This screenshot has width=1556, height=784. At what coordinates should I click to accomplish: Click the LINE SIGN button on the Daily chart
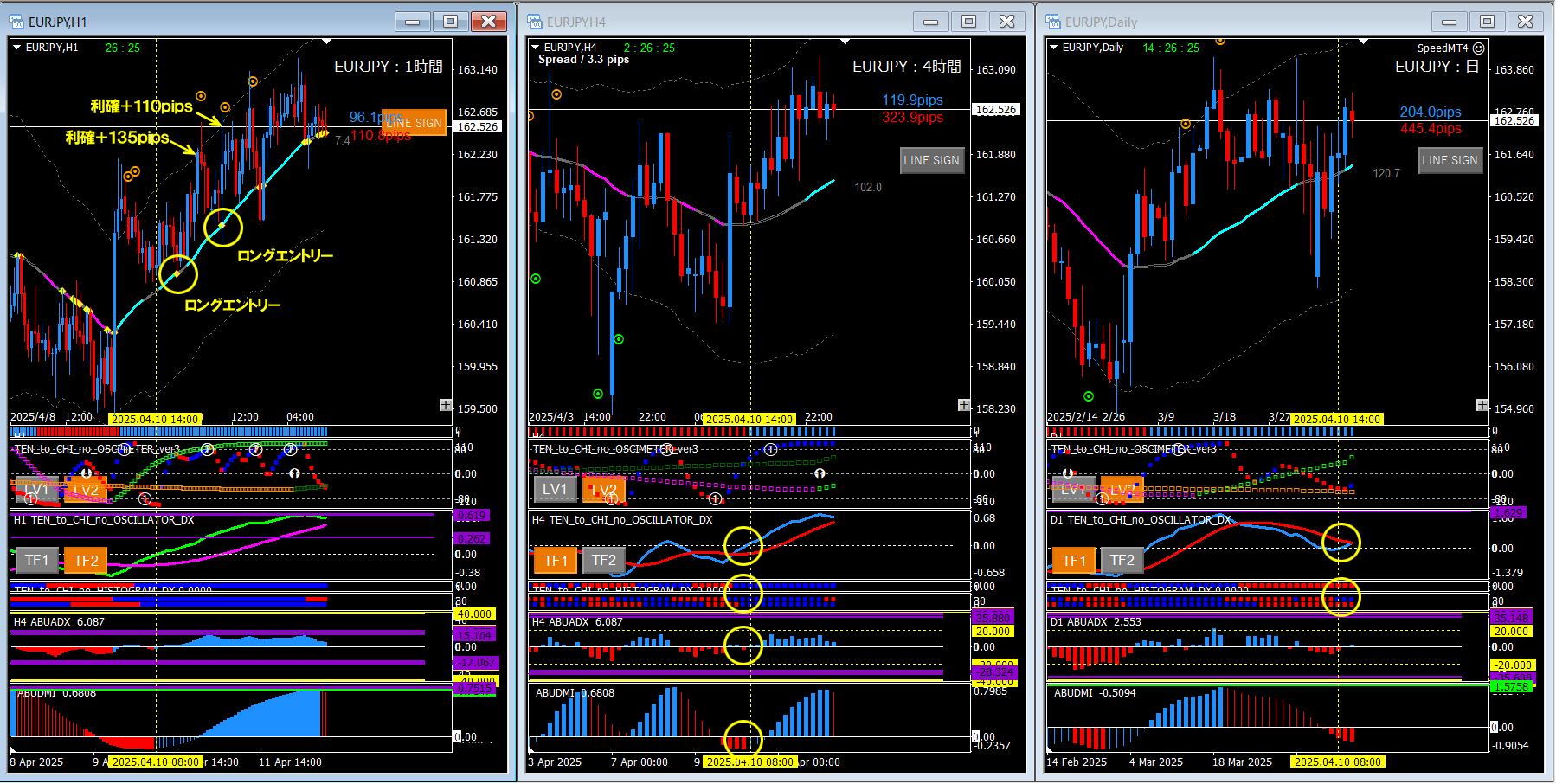point(1450,160)
